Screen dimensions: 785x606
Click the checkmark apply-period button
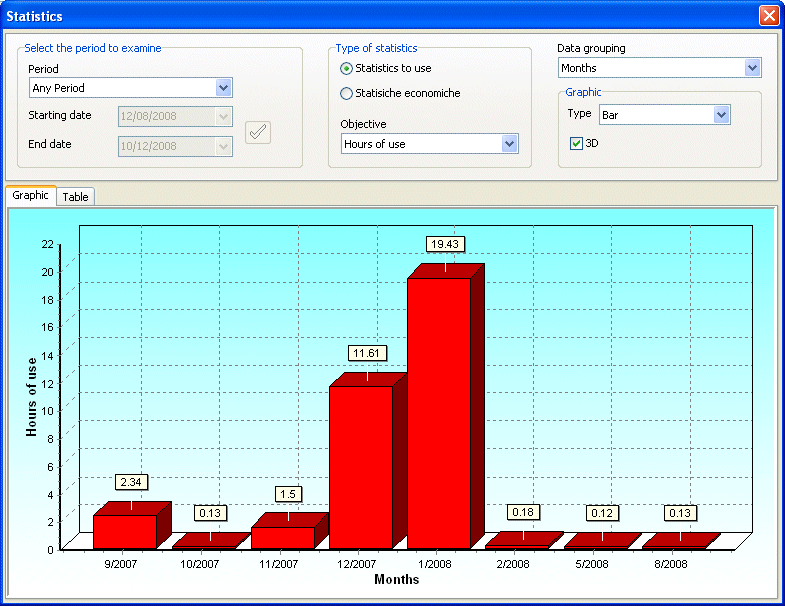[258, 133]
